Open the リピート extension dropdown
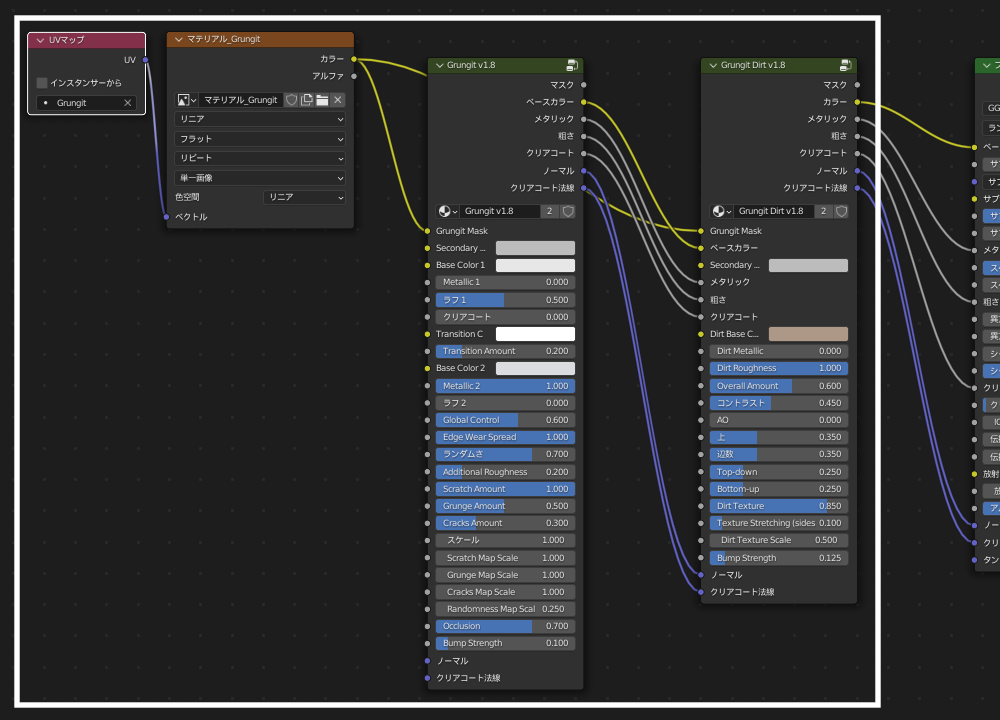Screen dimensions: 1000x720 pyautogui.click(x=260, y=158)
